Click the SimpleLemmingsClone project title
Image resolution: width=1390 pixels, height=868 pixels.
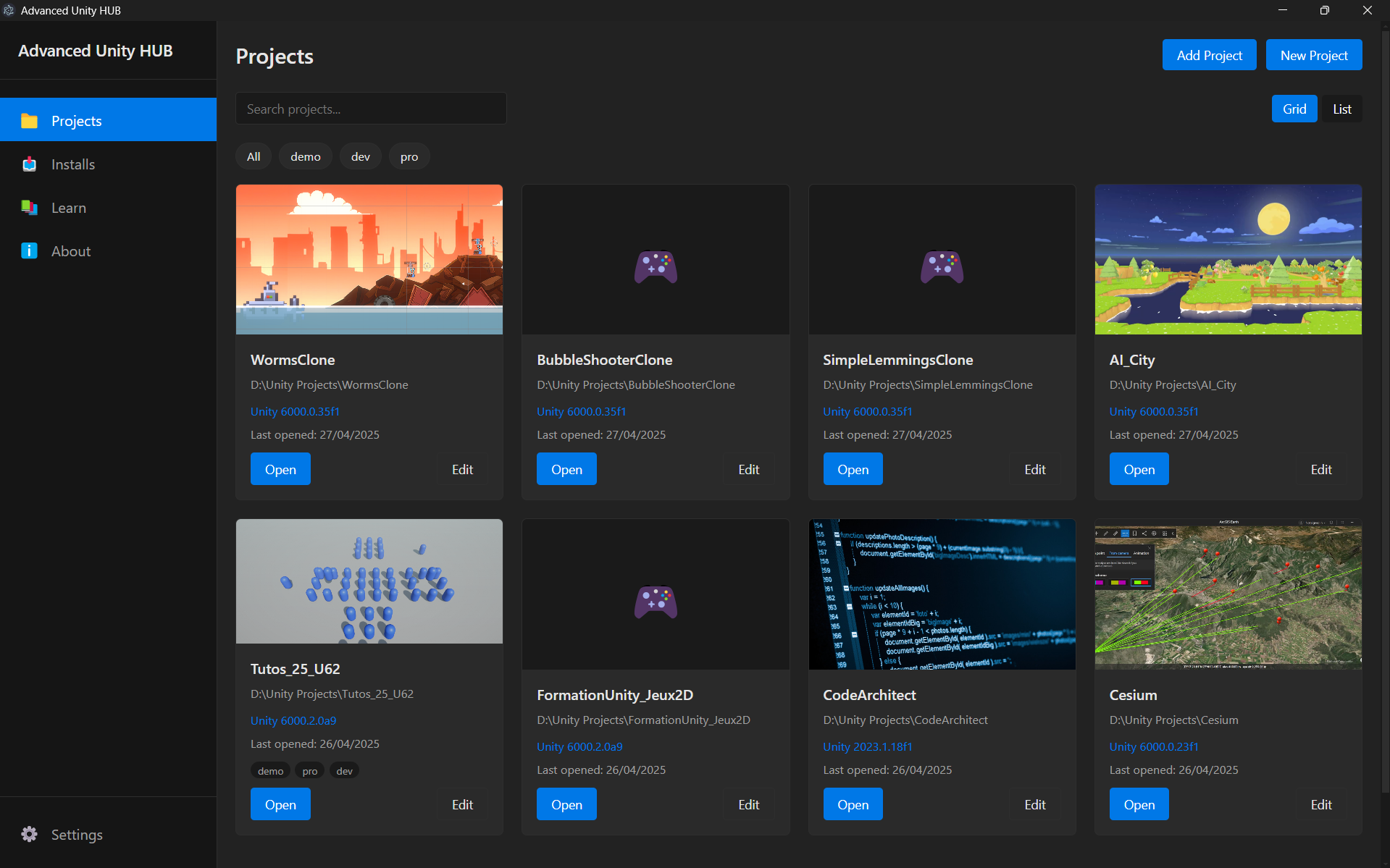click(897, 360)
